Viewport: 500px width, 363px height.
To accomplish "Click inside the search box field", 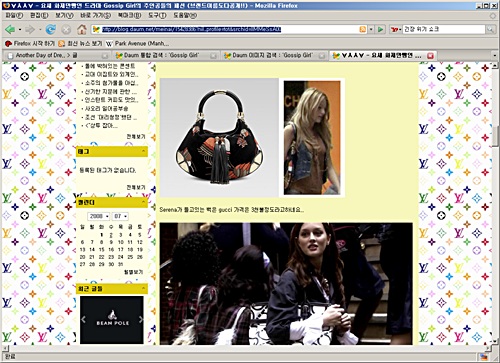I will [x=443, y=29].
